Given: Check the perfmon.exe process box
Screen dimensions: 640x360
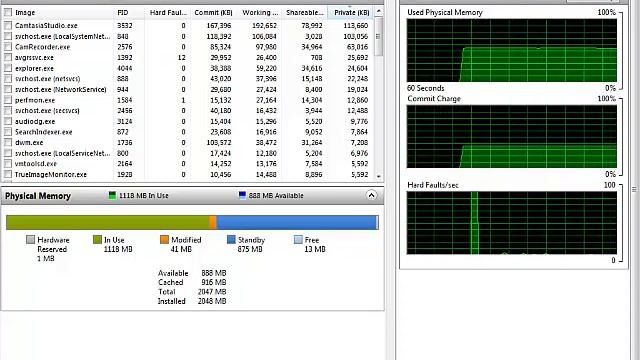Looking at the screenshot, I should pyautogui.click(x=8, y=100).
